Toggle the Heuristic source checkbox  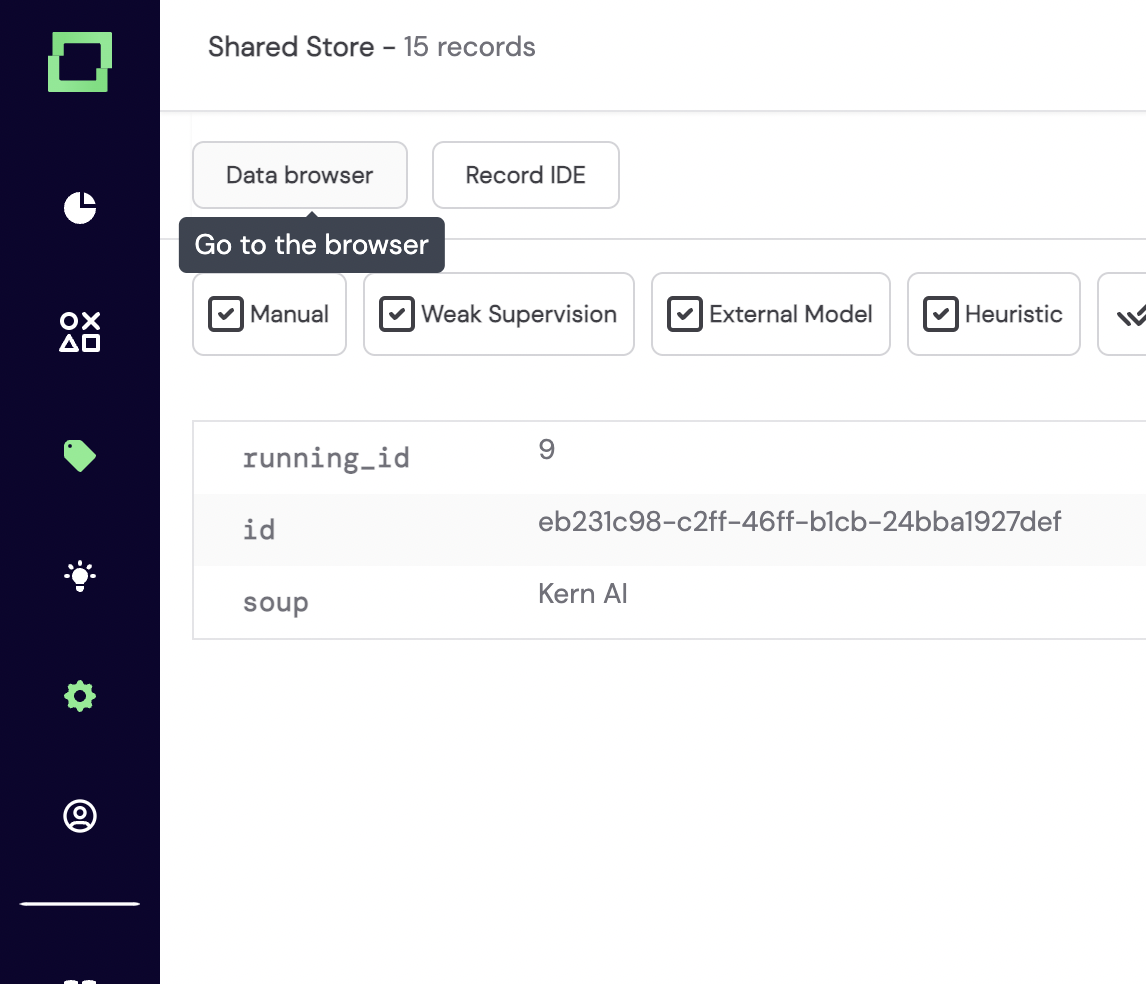pos(940,314)
